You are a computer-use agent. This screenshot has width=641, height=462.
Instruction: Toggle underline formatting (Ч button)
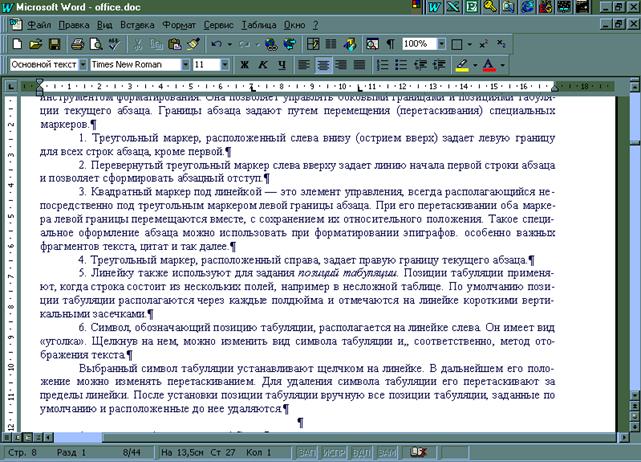pos(282,65)
